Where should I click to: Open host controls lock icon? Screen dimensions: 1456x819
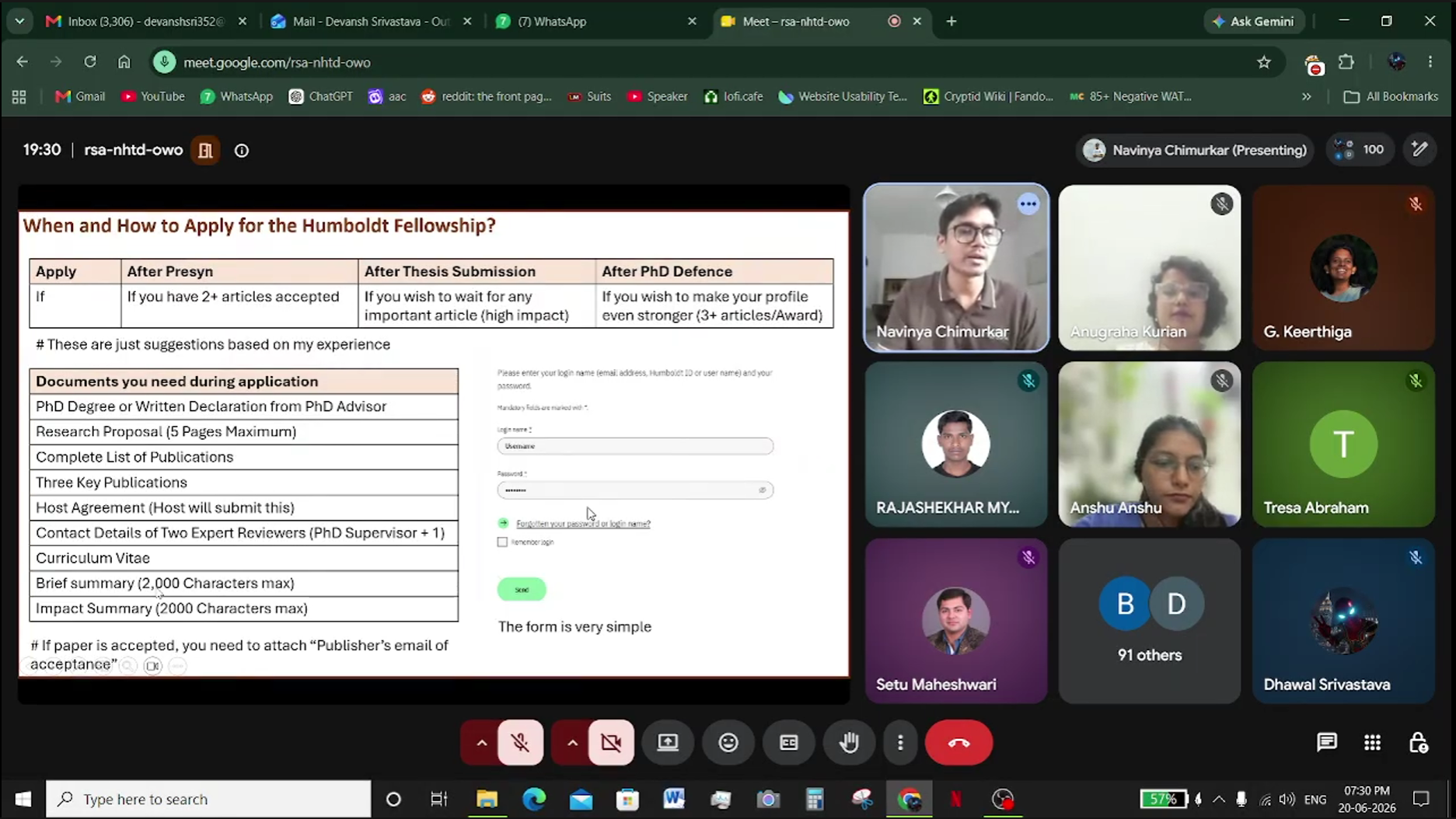coord(1418,743)
